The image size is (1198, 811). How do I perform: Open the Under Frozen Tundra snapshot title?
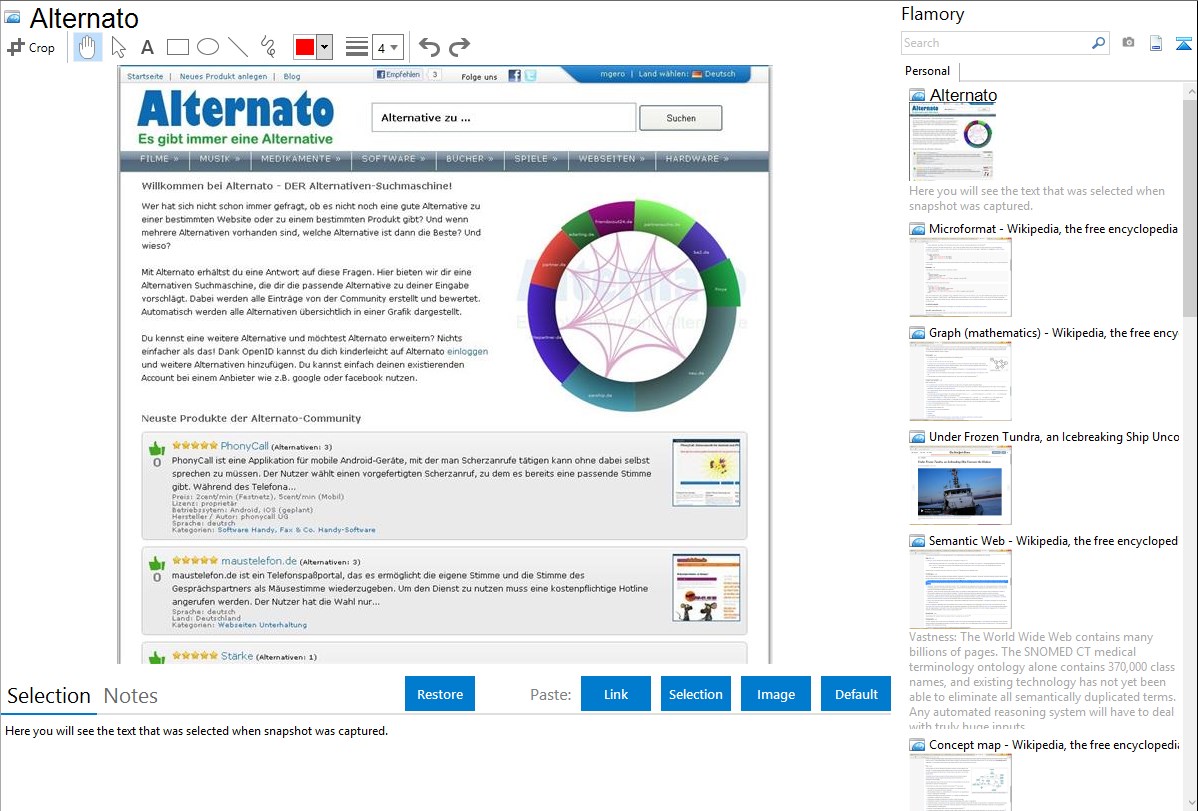tap(1054, 436)
